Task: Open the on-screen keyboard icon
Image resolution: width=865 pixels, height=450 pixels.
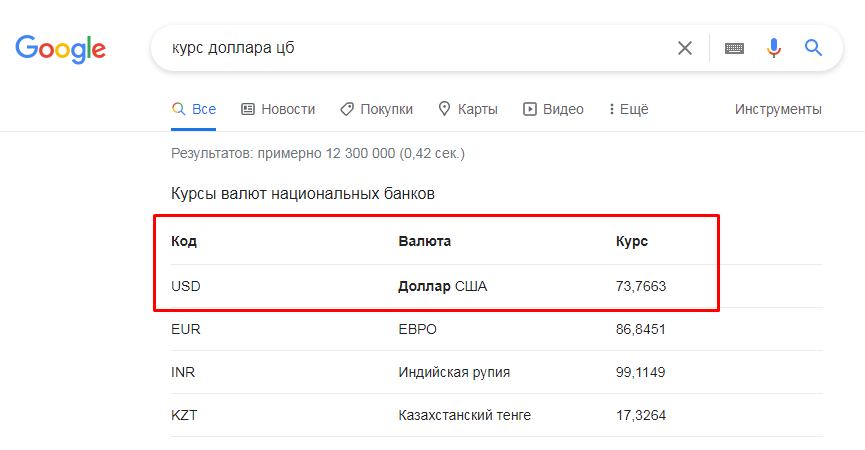Action: point(734,48)
